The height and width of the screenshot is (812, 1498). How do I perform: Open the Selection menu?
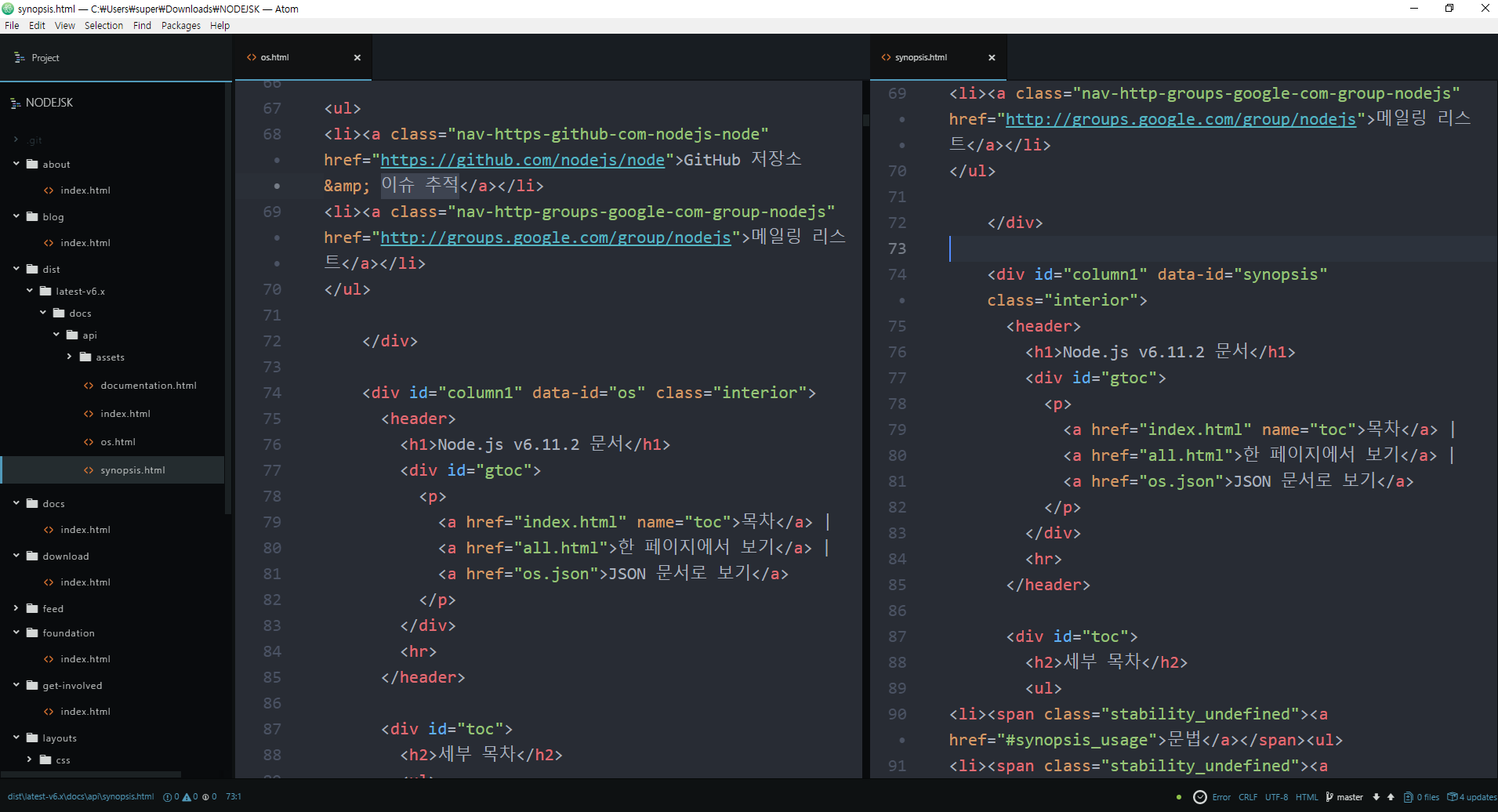tap(103, 26)
